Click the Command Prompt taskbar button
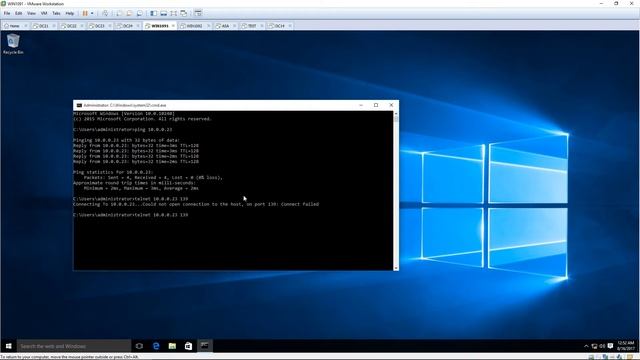Viewport: 640px width, 360px height. (204, 346)
